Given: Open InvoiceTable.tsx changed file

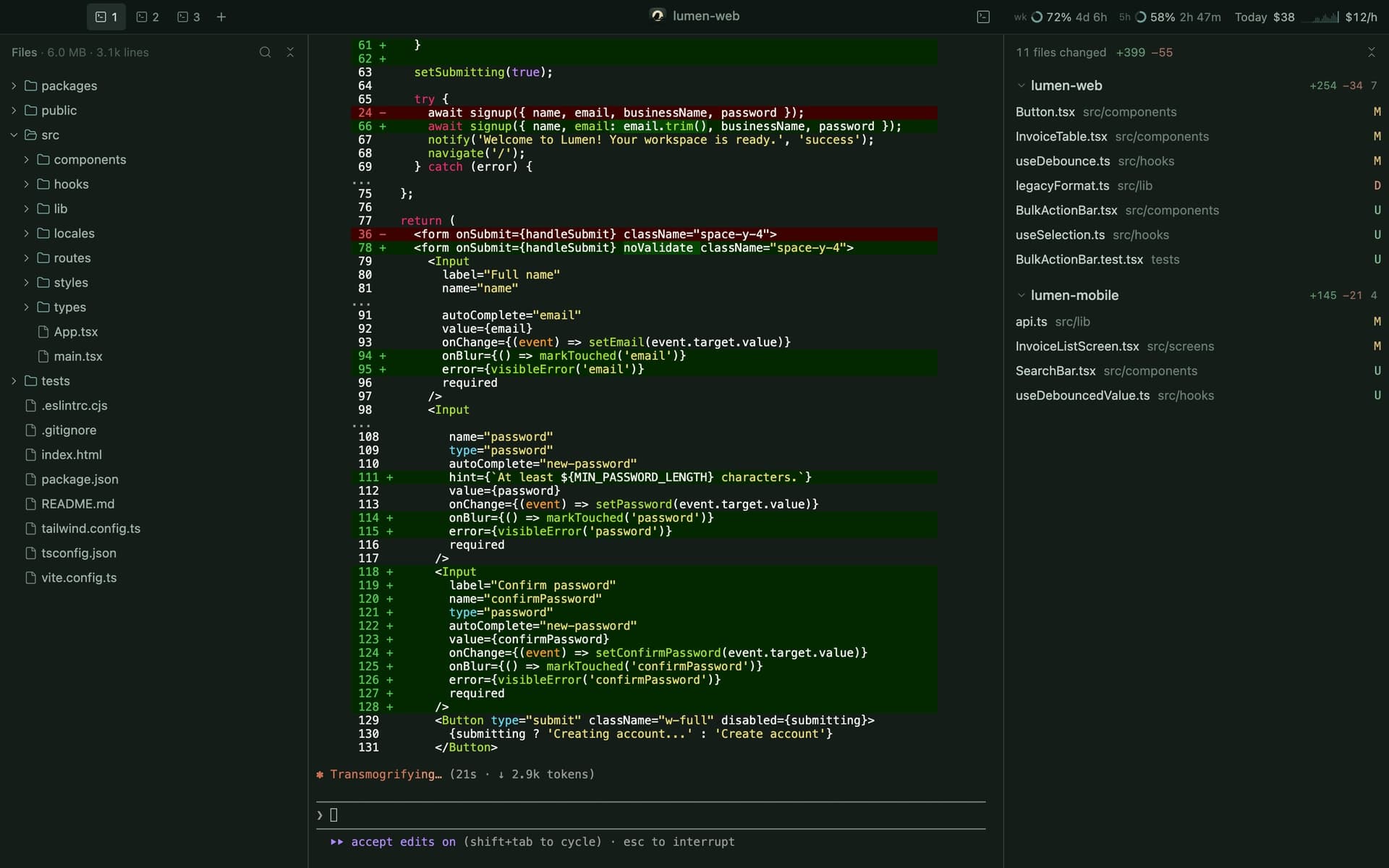Looking at the screenshot, I should 1197,136.
